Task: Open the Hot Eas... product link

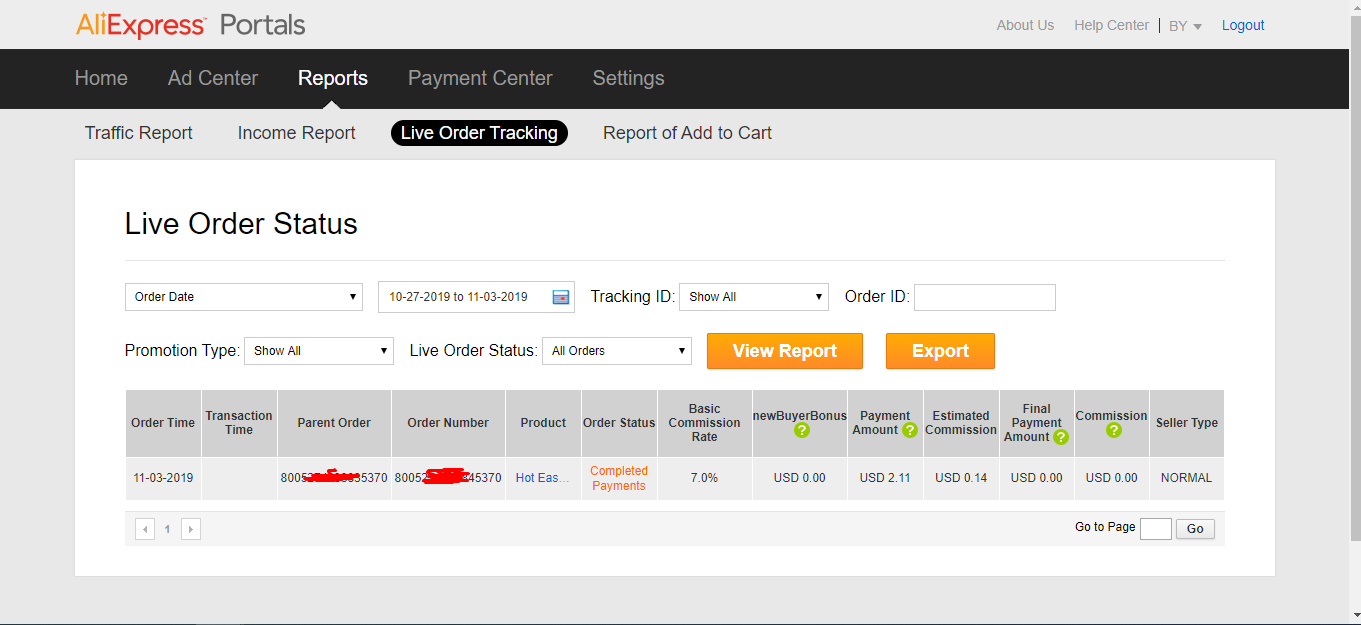Action: pos(543,478)
